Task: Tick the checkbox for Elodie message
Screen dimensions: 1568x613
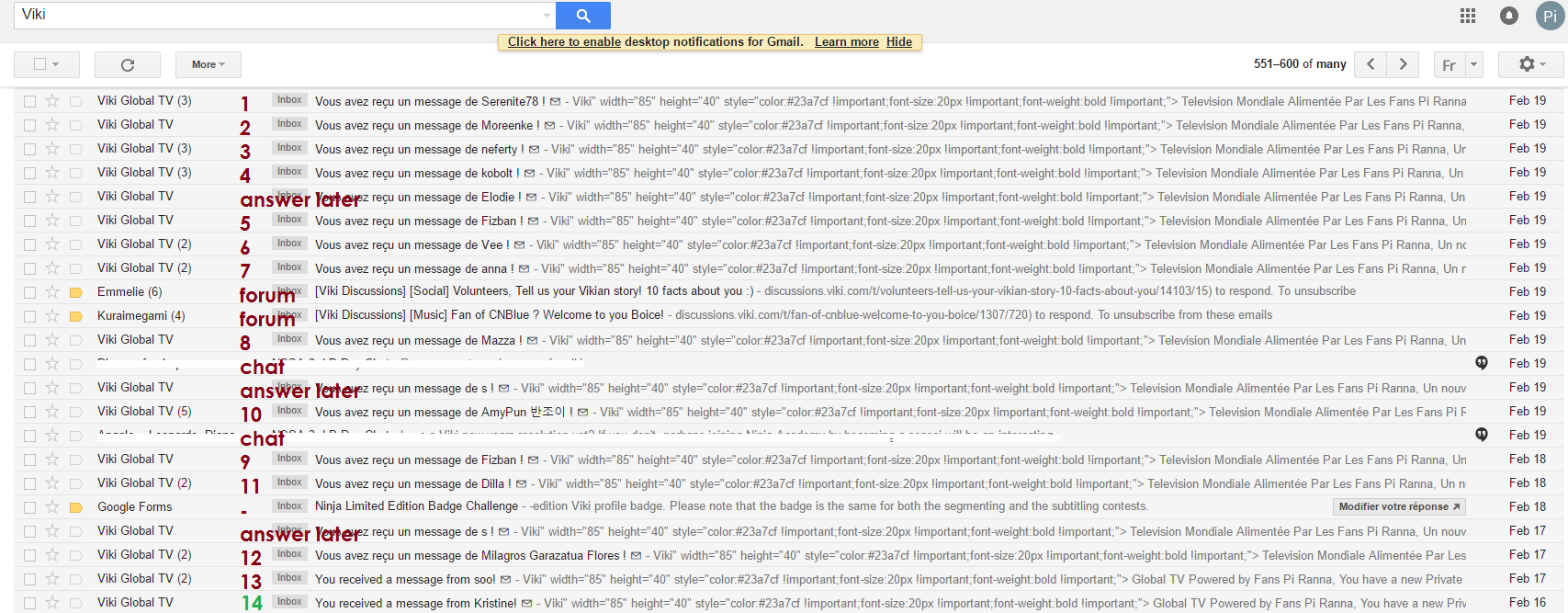Action: pyautogui.click(x=30, y=197)
